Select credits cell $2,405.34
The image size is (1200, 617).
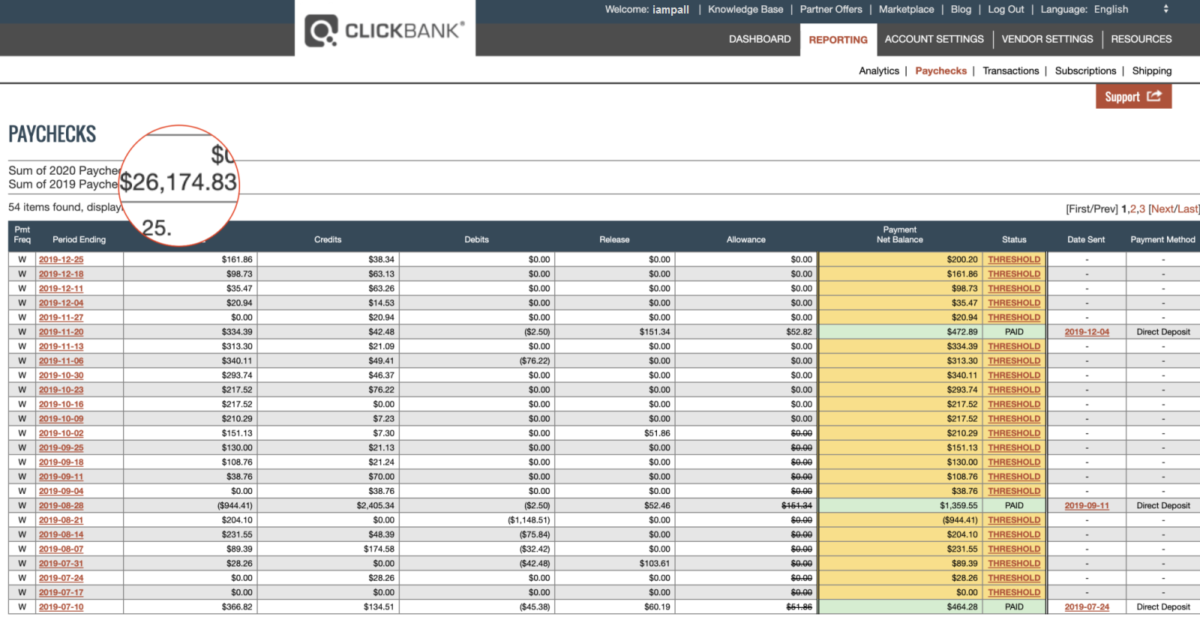point(328,506)
